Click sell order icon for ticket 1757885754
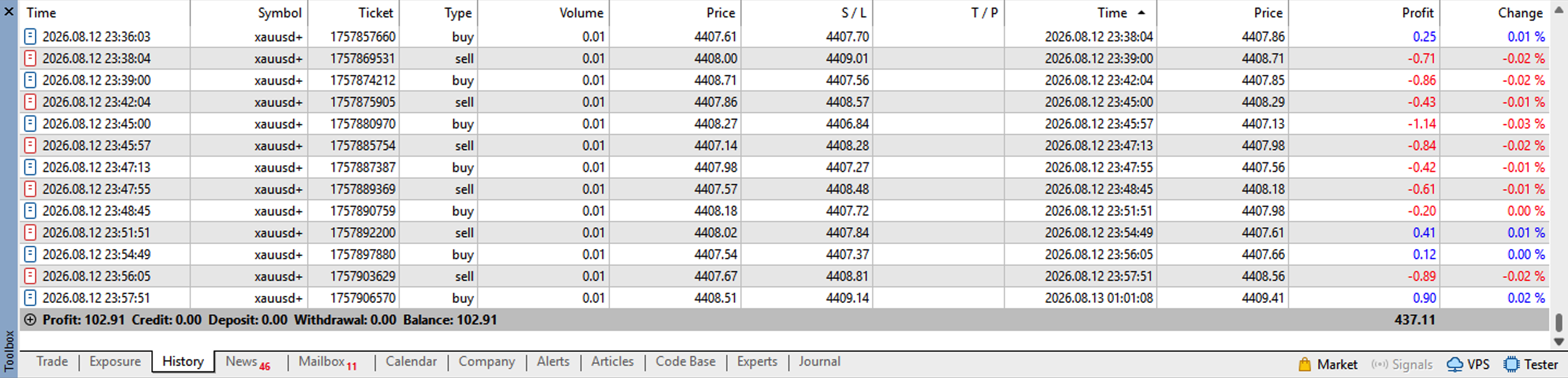The height and width of the screenshot is (378, 1568). (30, 145)
